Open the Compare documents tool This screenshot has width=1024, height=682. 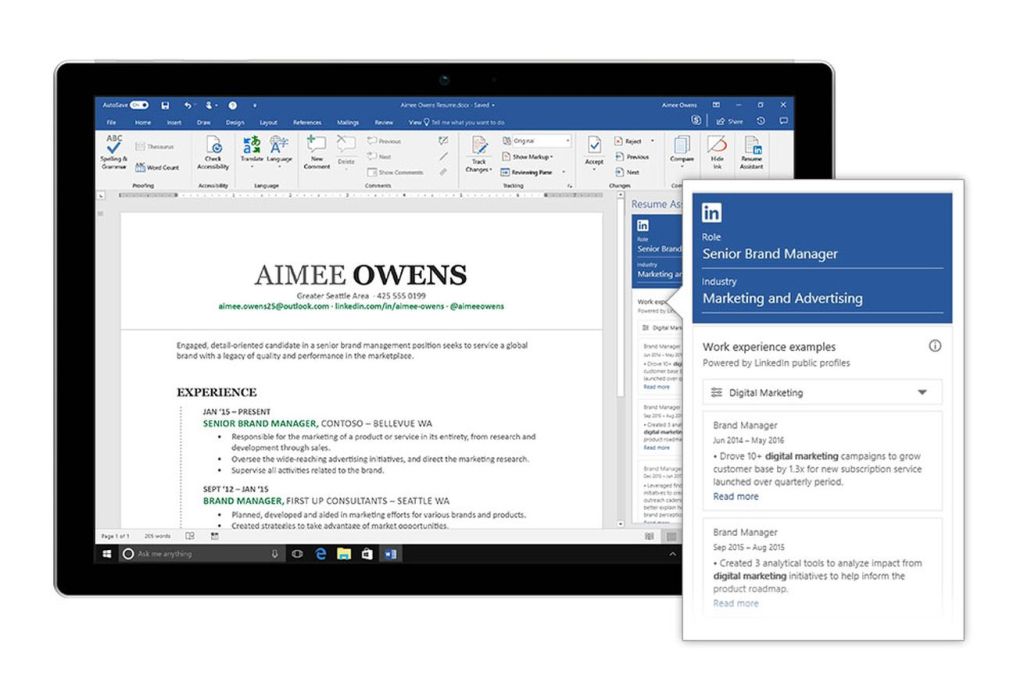click(681, 150)
